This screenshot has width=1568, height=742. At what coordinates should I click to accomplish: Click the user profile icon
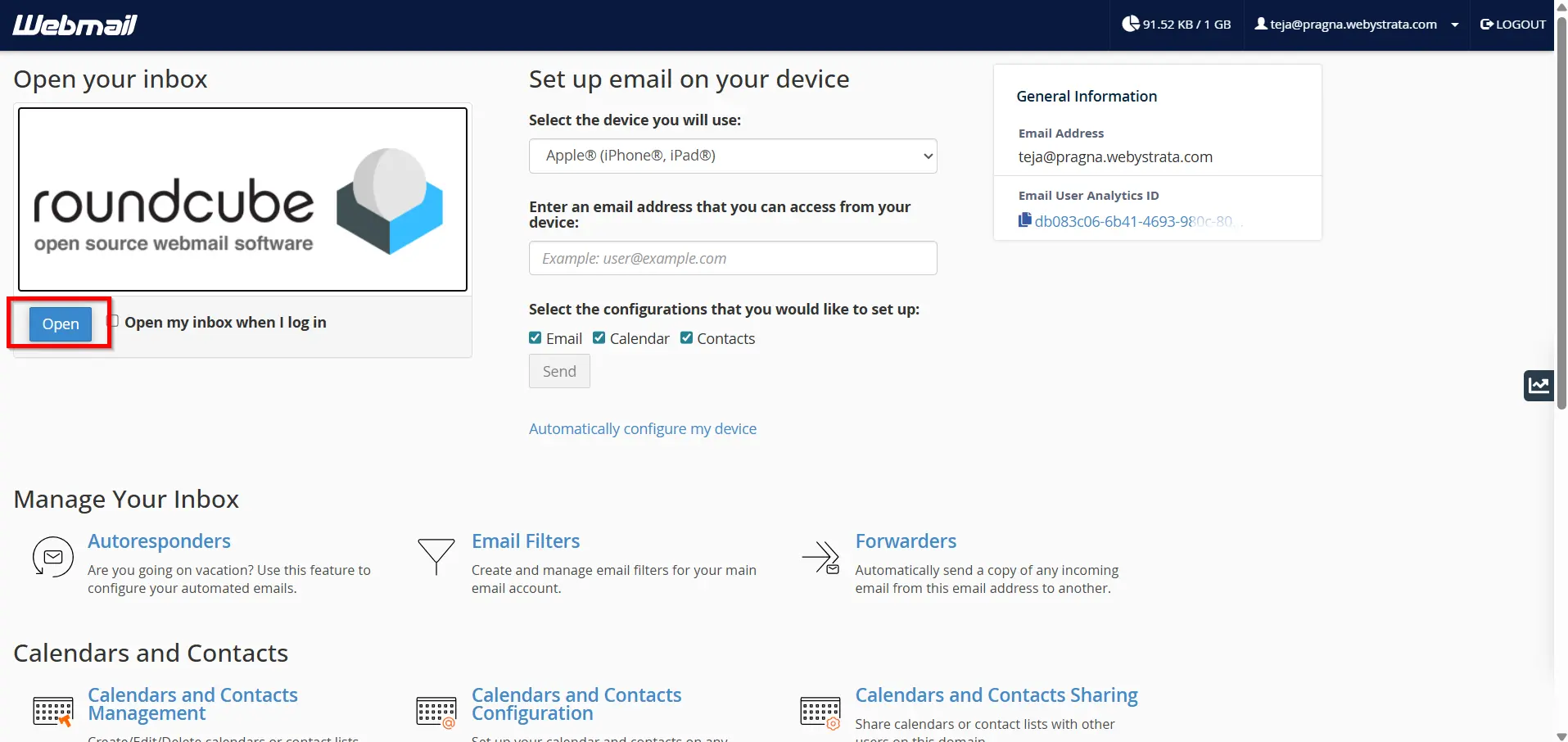coord(1261,24)
